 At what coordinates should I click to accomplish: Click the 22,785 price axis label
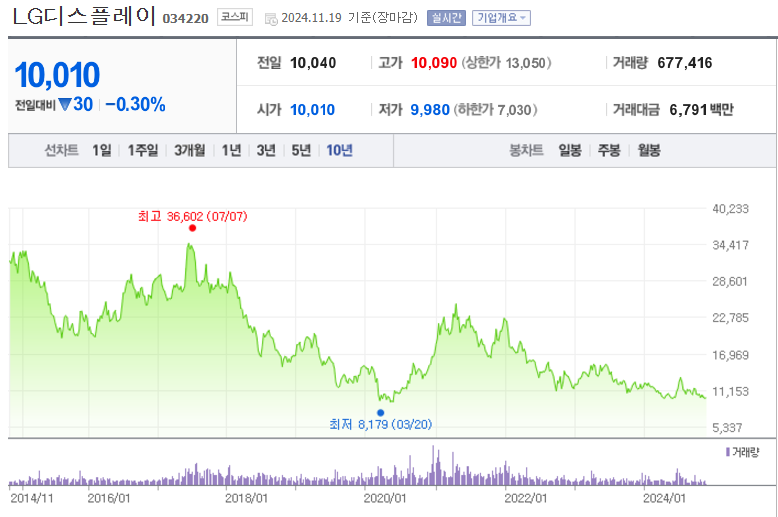(x=730, y=318)
